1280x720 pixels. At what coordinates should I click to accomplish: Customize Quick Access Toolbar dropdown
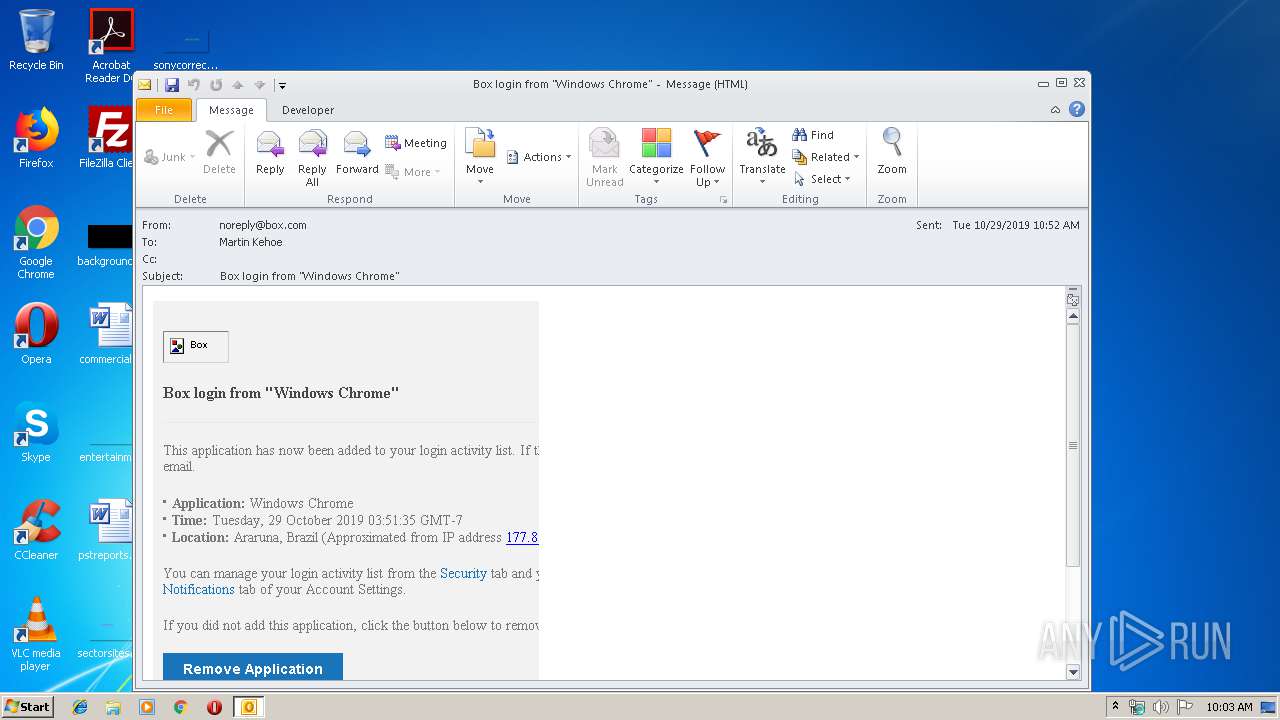(282, 86)
